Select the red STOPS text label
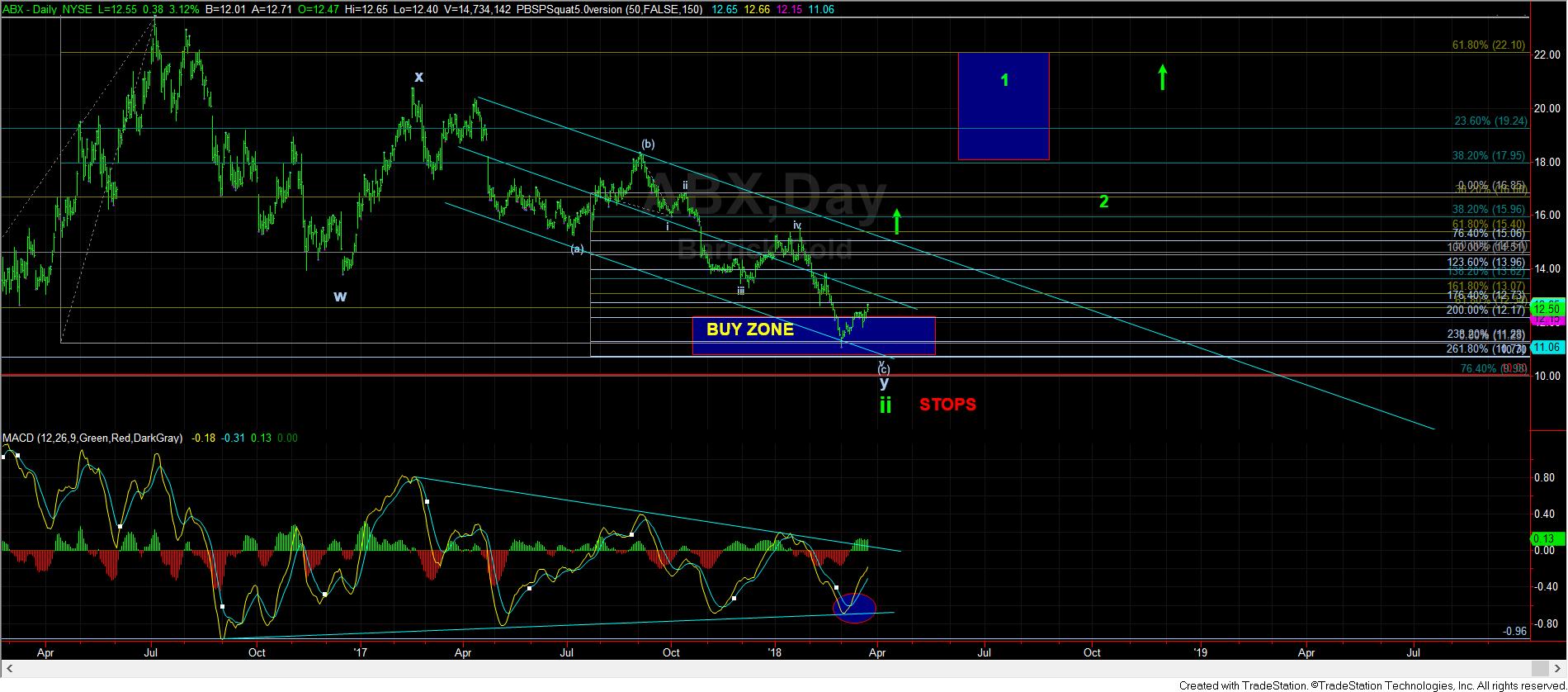This screenshot has width=1568, height=692. pyautogui.click(x=947, y=405)
